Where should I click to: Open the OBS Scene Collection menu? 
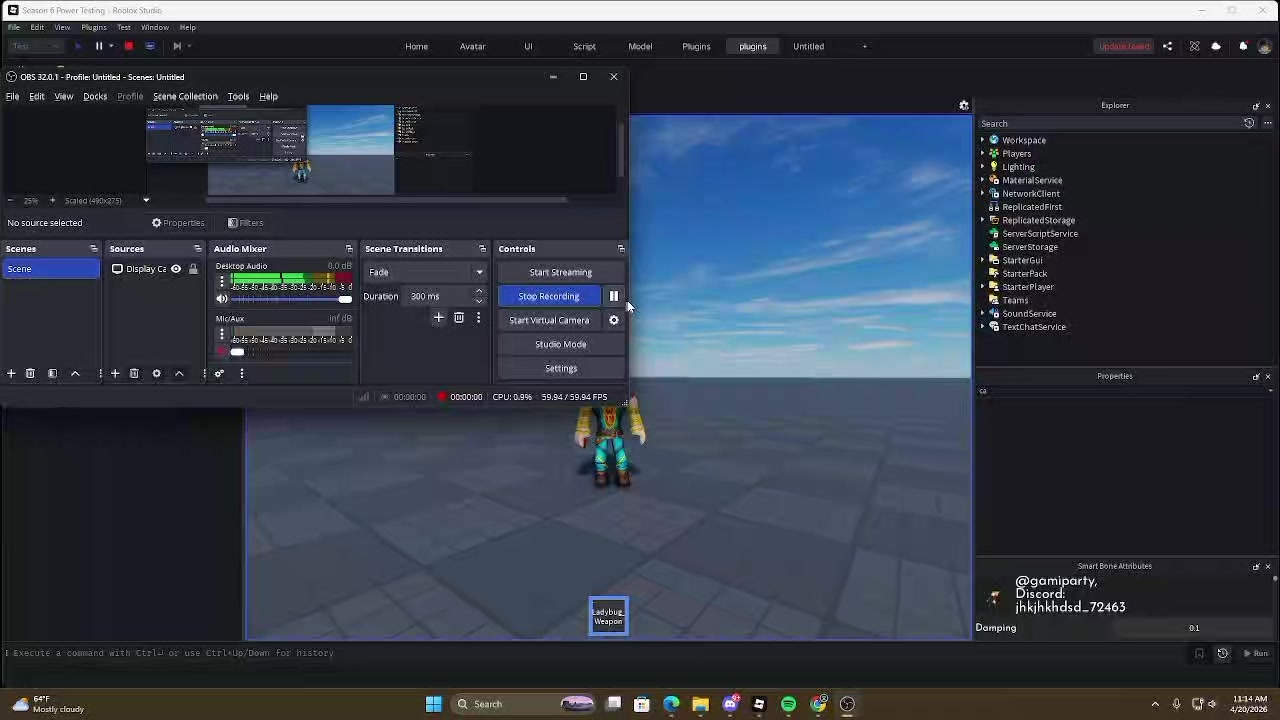click(185, 97)
